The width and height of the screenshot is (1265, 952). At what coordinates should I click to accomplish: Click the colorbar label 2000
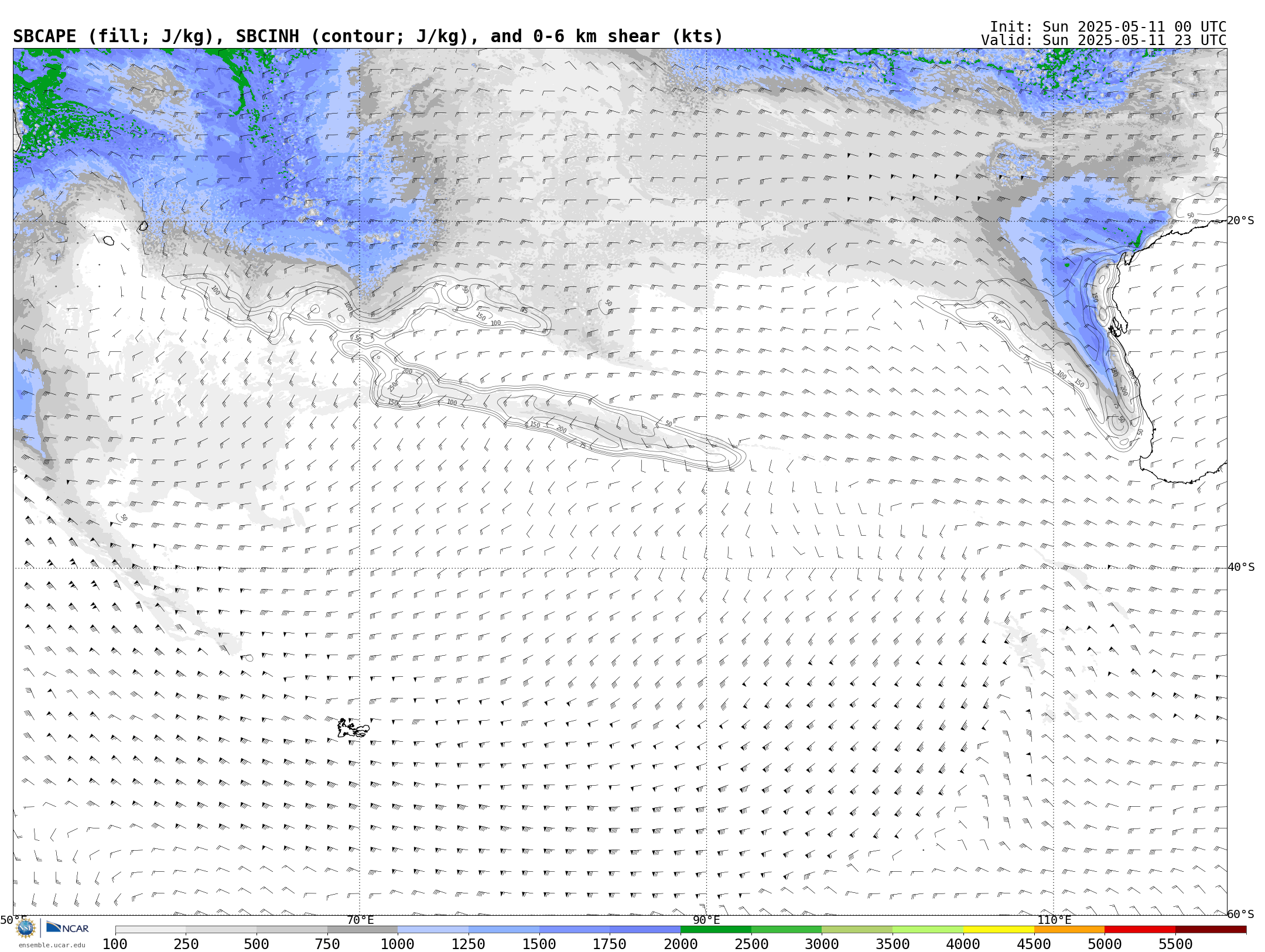[x=681, y=944]
